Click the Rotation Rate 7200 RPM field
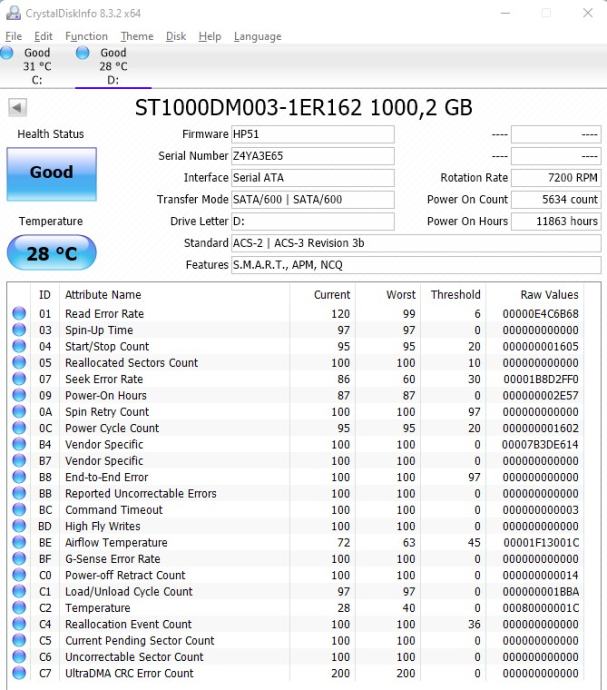The width and height of the screenshot is (607, 690). point(556,178)
